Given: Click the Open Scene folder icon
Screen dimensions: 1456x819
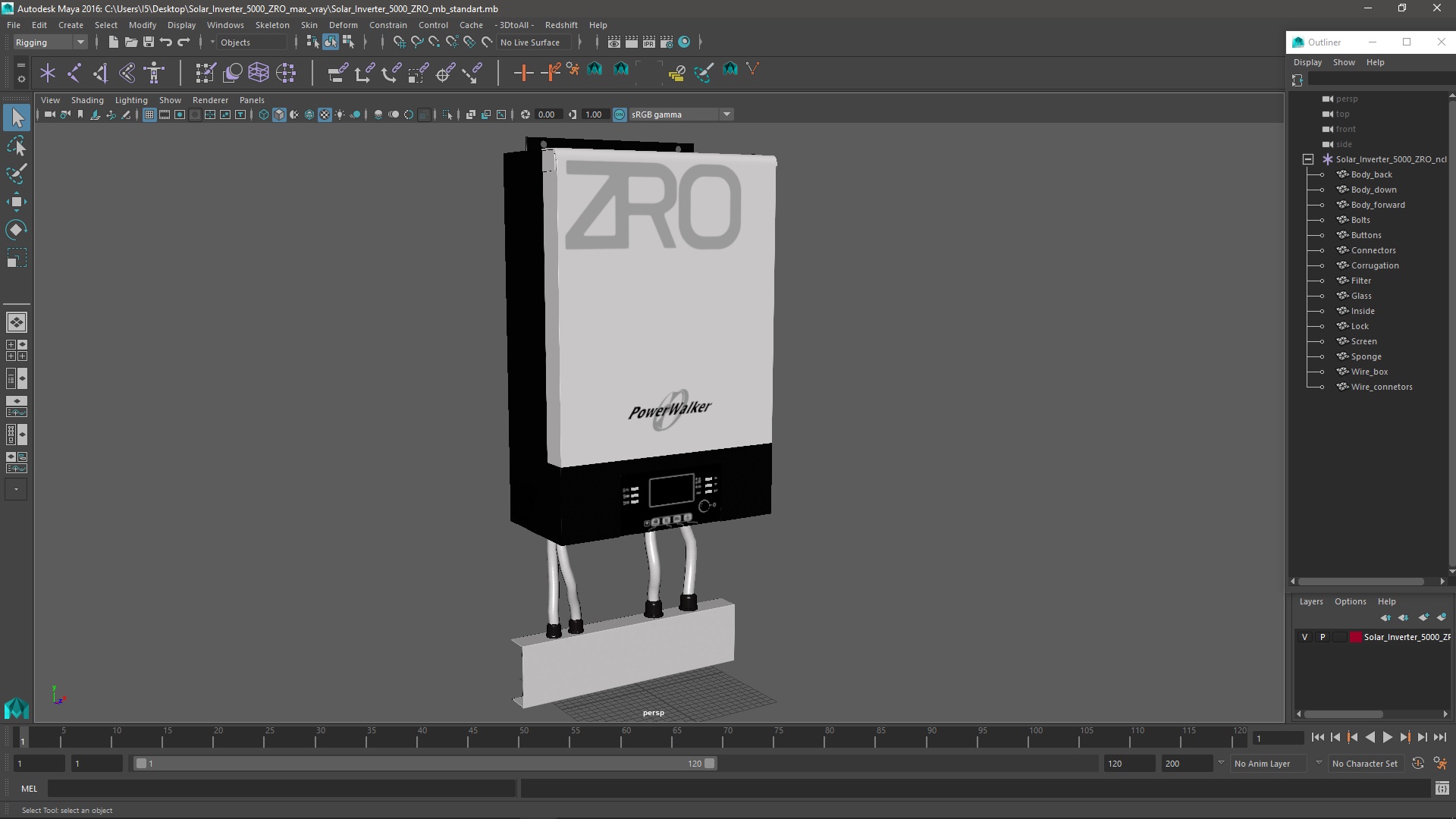Looking at the screenshot, I should 130,42.
